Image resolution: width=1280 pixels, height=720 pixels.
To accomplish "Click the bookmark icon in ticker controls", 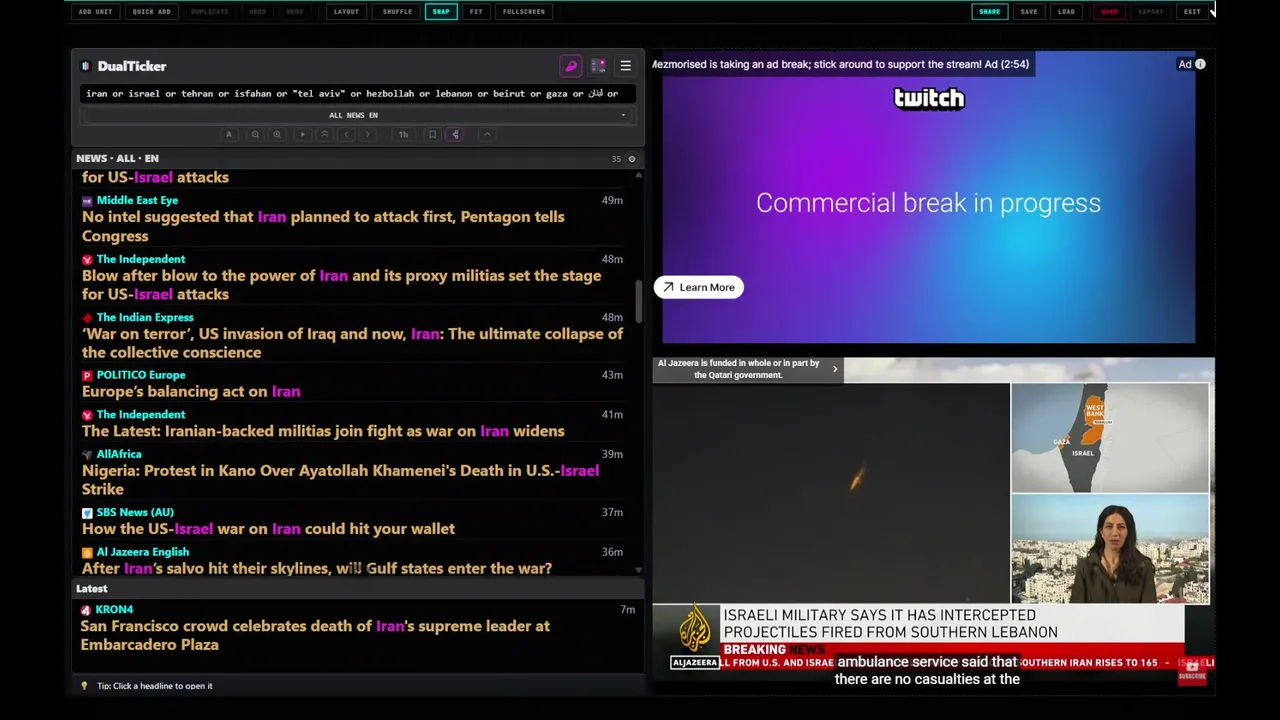I will pos(432,134).
